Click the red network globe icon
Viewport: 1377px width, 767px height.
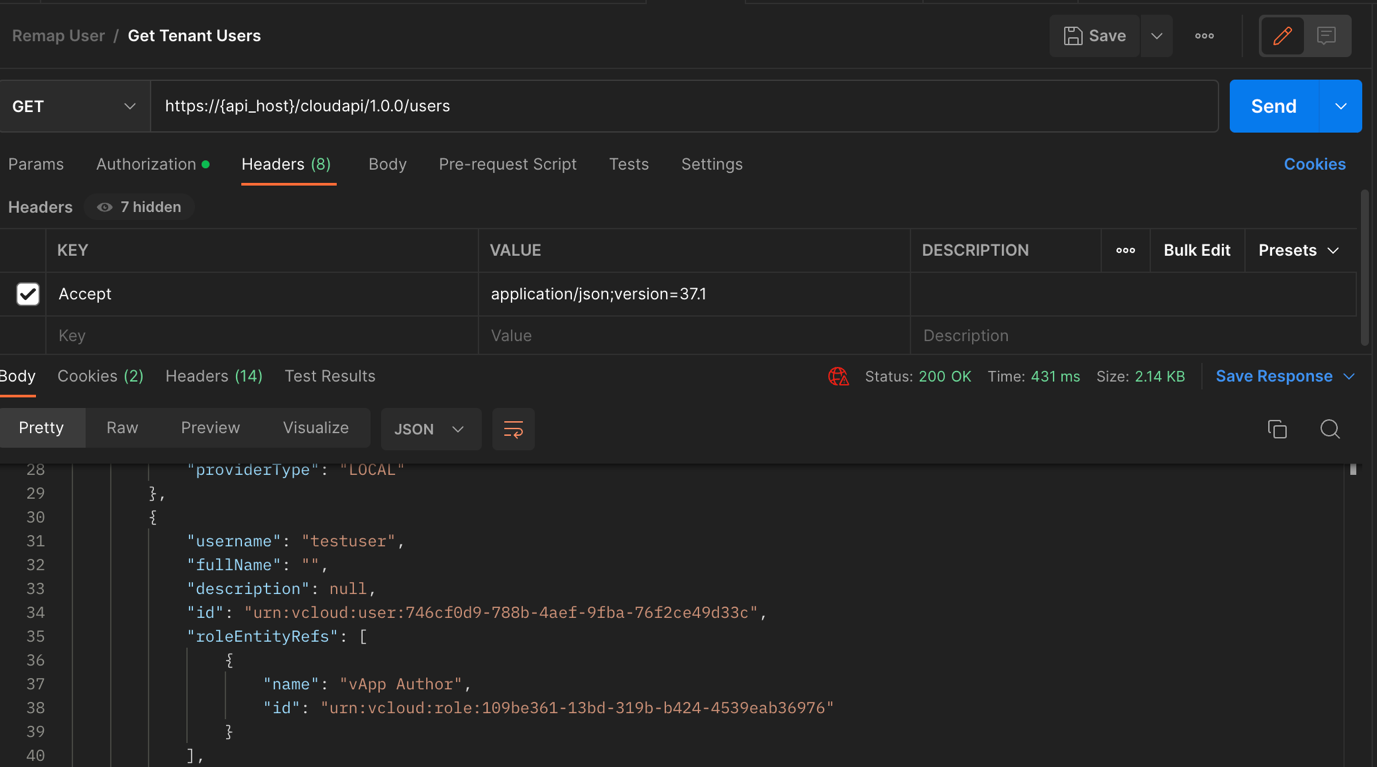[838, 377]
